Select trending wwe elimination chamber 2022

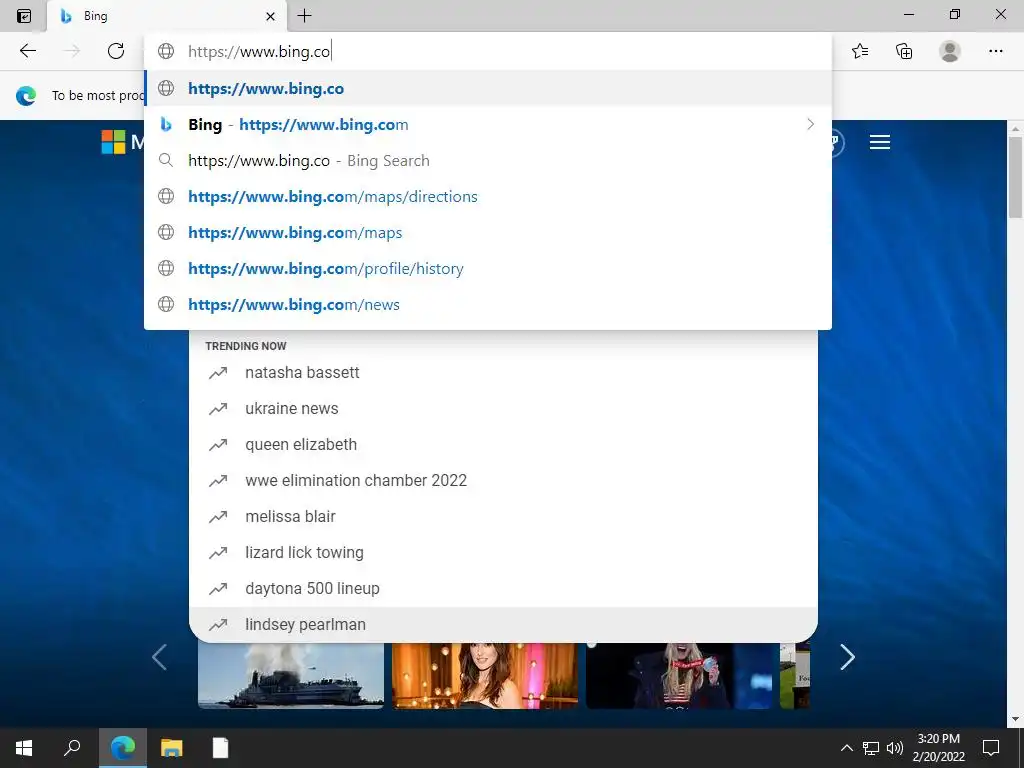[503, 480]
